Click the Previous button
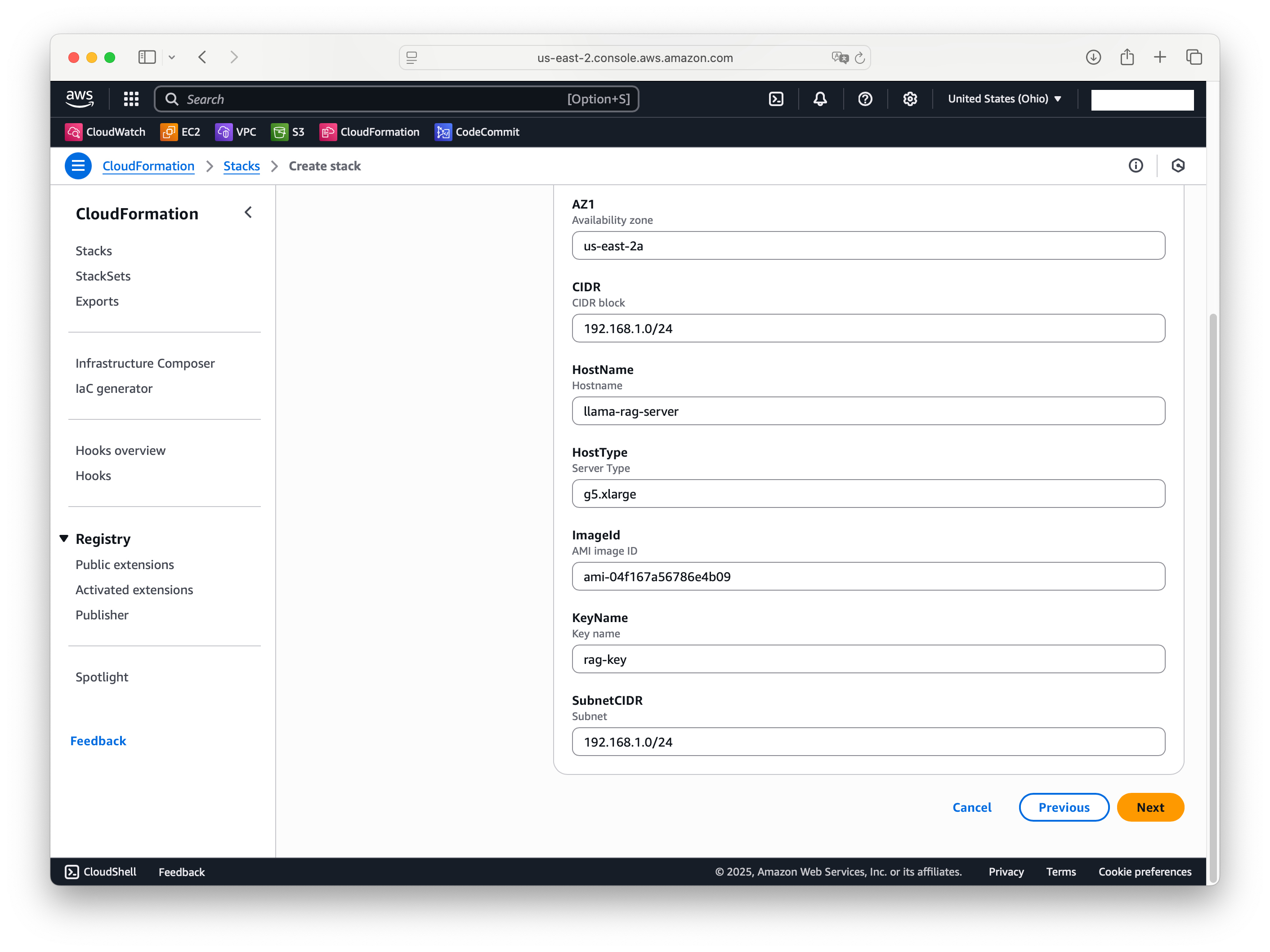The image size is (1270, 952). point(1064,807)
